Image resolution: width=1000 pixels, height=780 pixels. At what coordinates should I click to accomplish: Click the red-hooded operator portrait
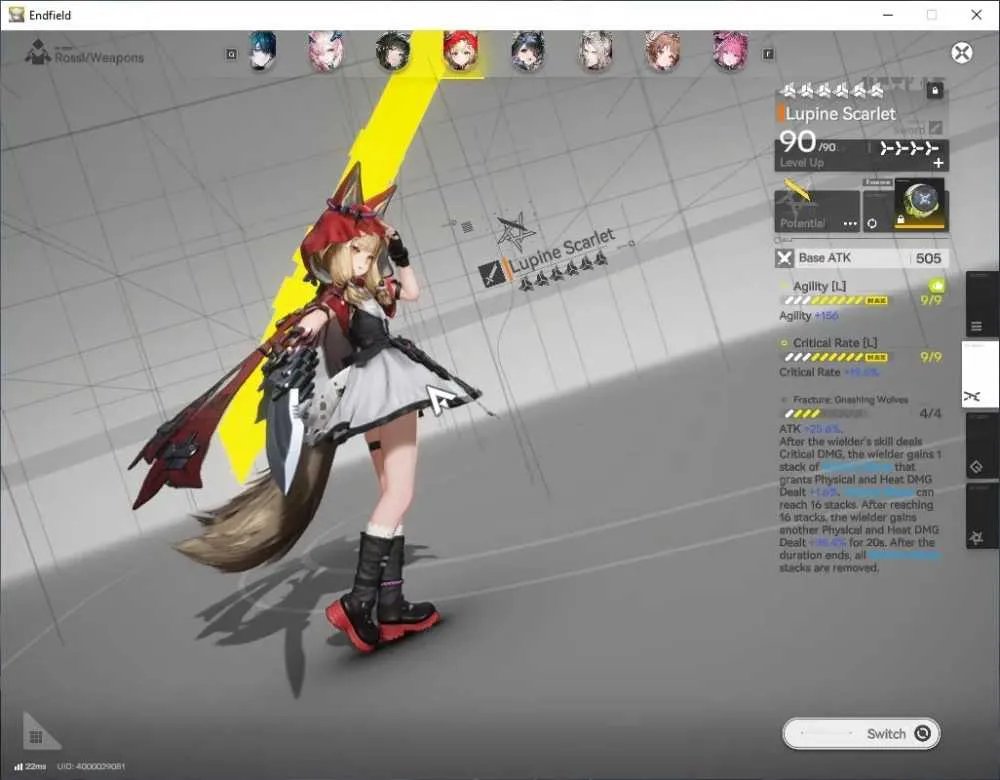click(460, 51)
